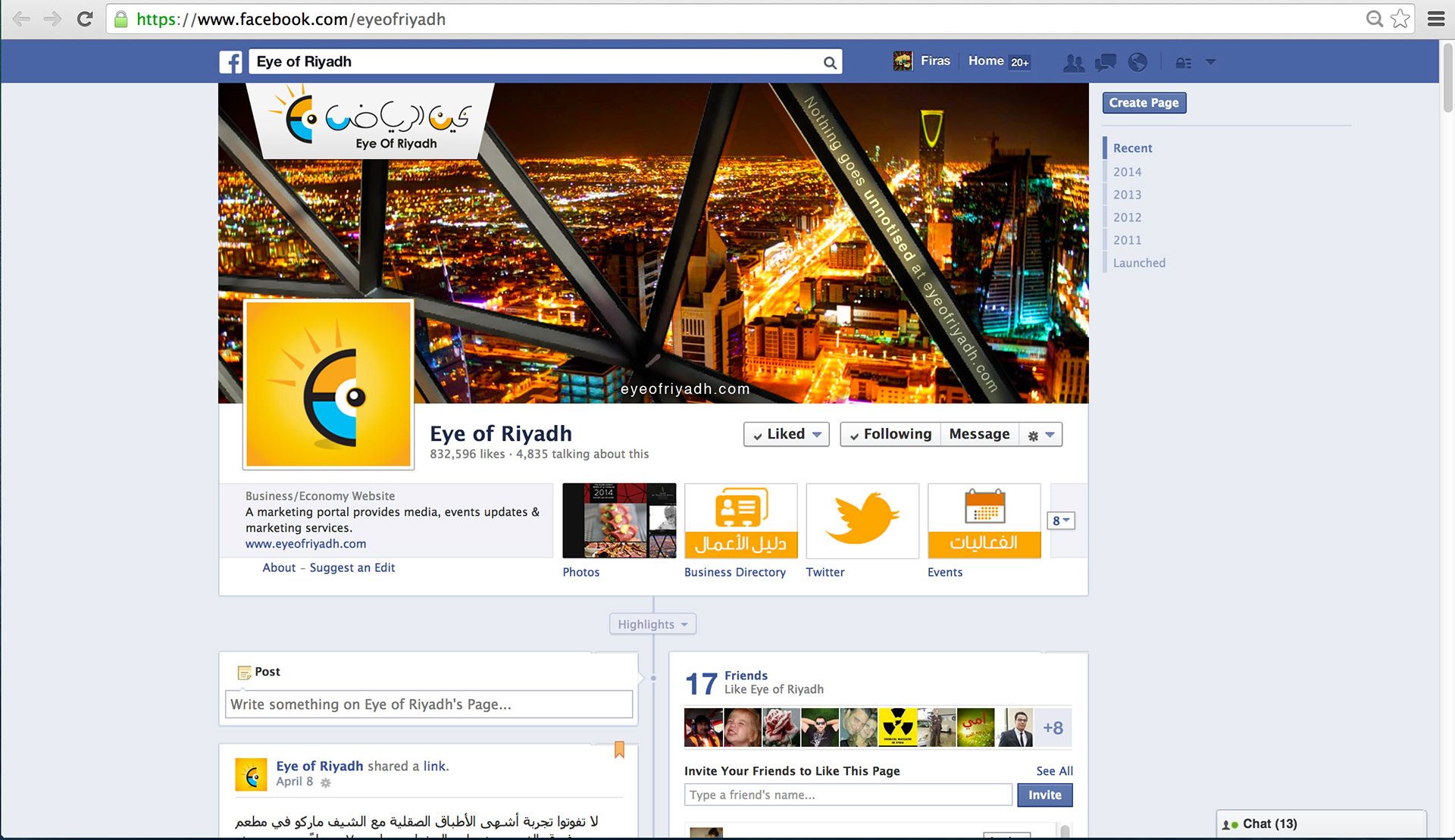
Task: Jump to 2014 in timeline
Action: 1127,172
